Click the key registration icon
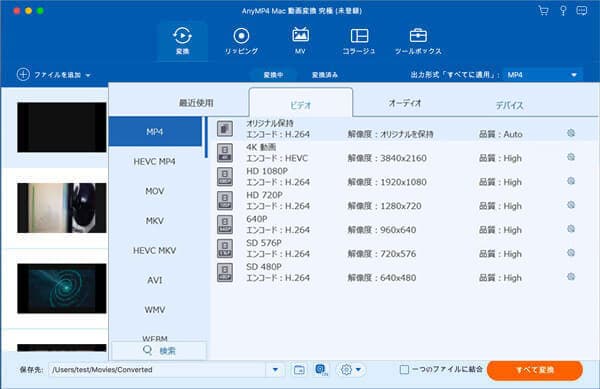 pos(563,11)
